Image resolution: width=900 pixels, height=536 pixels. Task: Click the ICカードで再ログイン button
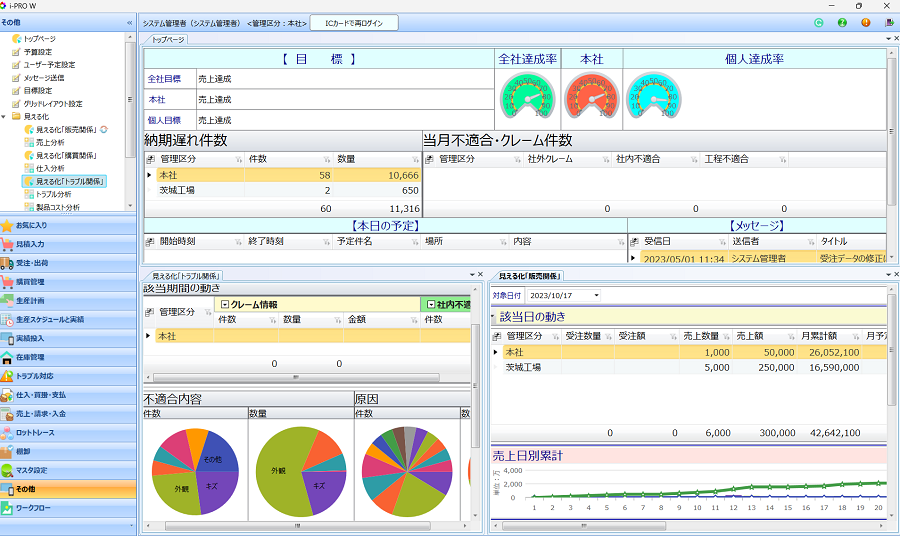(x=354, y=22)
